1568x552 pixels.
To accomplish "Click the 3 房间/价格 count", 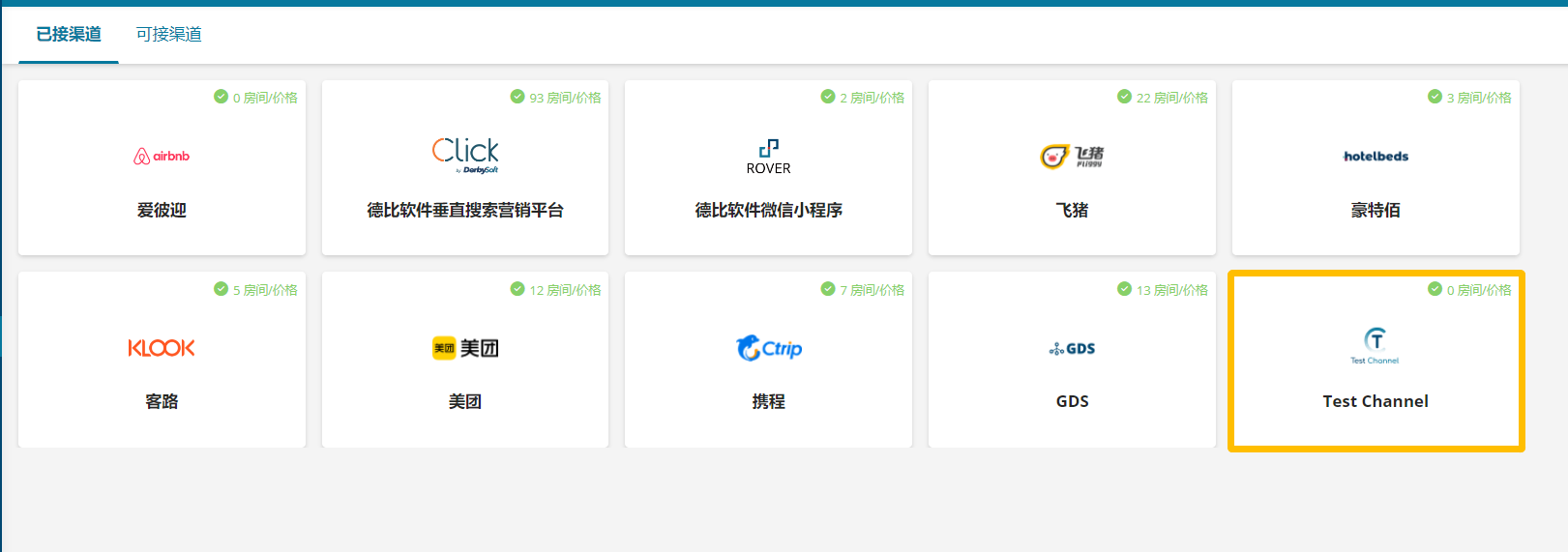I will click(1479, 98).
